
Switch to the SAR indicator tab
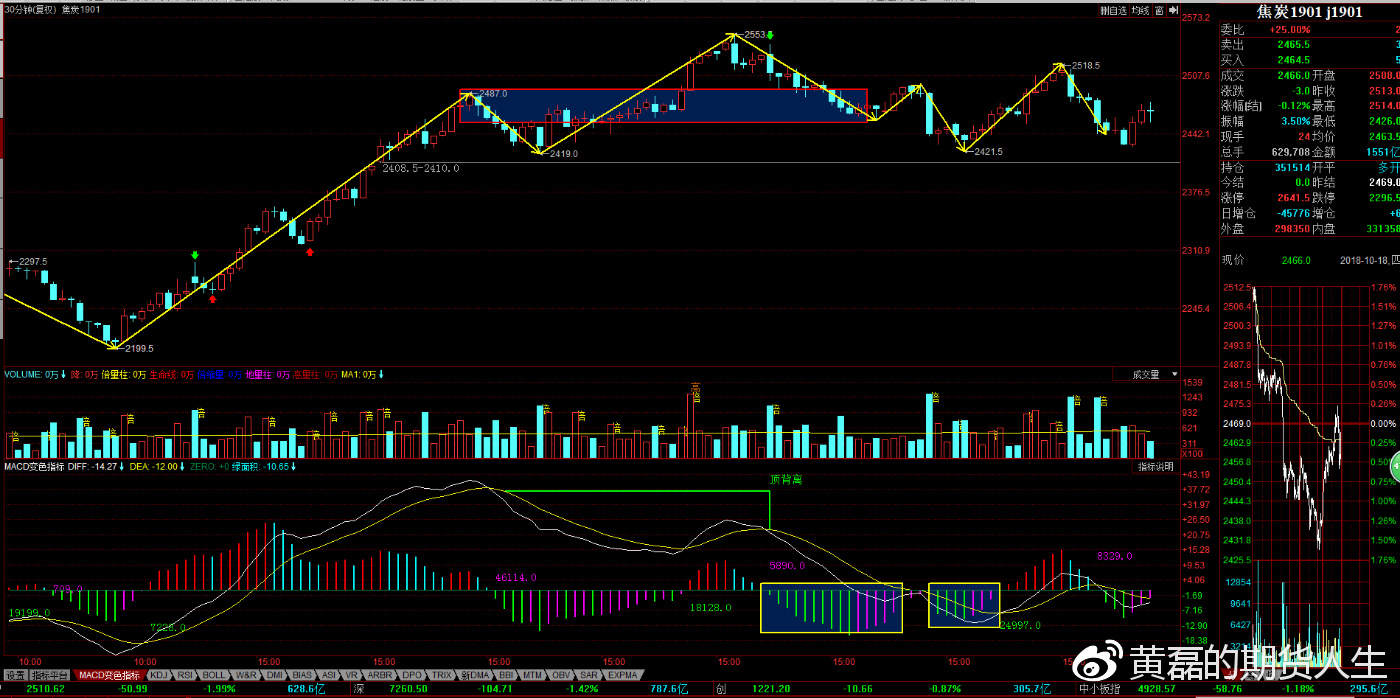[589, 675]
